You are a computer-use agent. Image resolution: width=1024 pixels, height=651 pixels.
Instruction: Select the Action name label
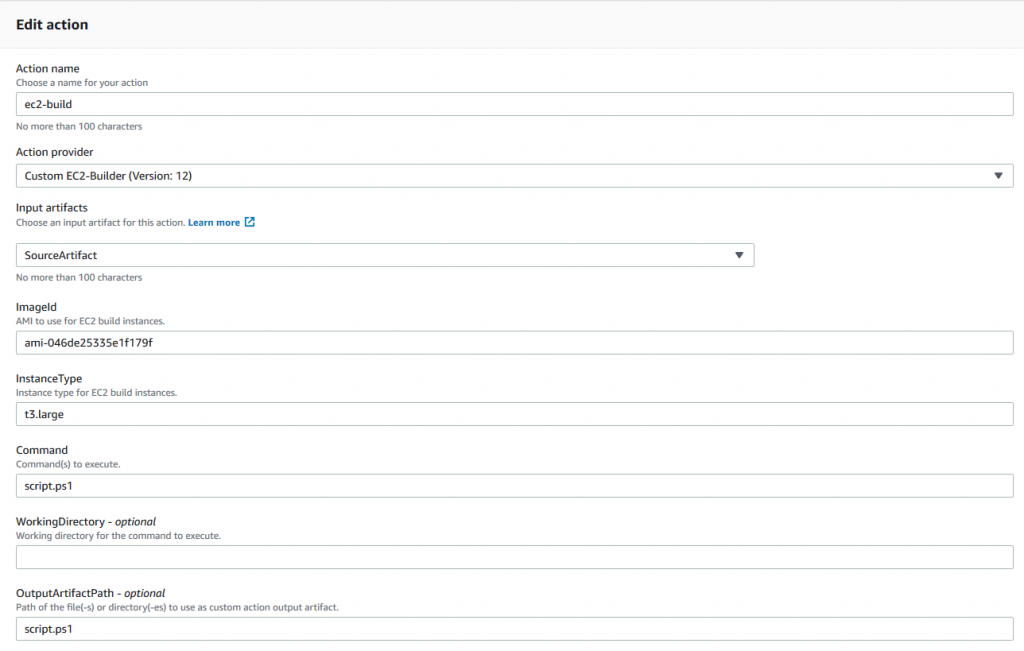(x=47, y=68)
